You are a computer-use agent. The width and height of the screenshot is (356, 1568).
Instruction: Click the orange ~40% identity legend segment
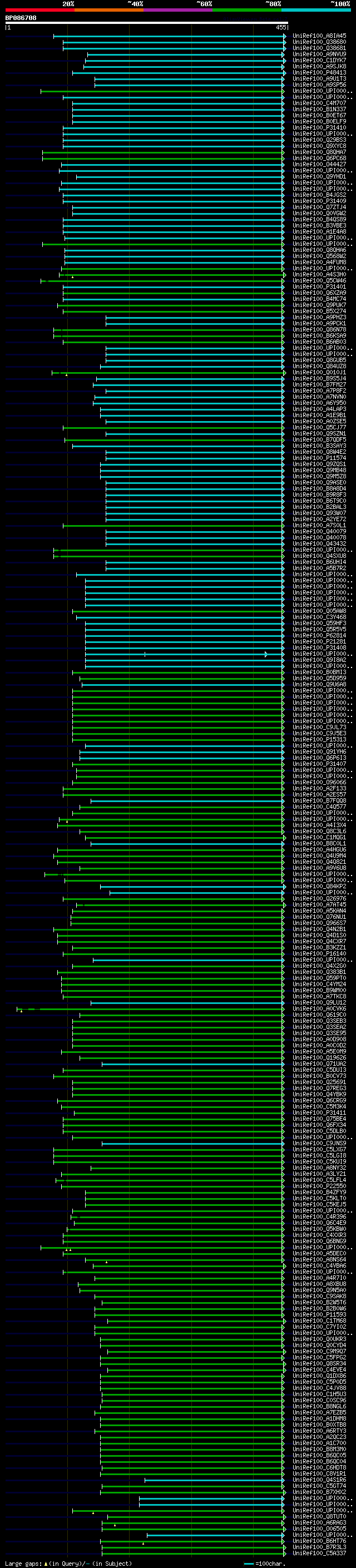click(109, 10)
